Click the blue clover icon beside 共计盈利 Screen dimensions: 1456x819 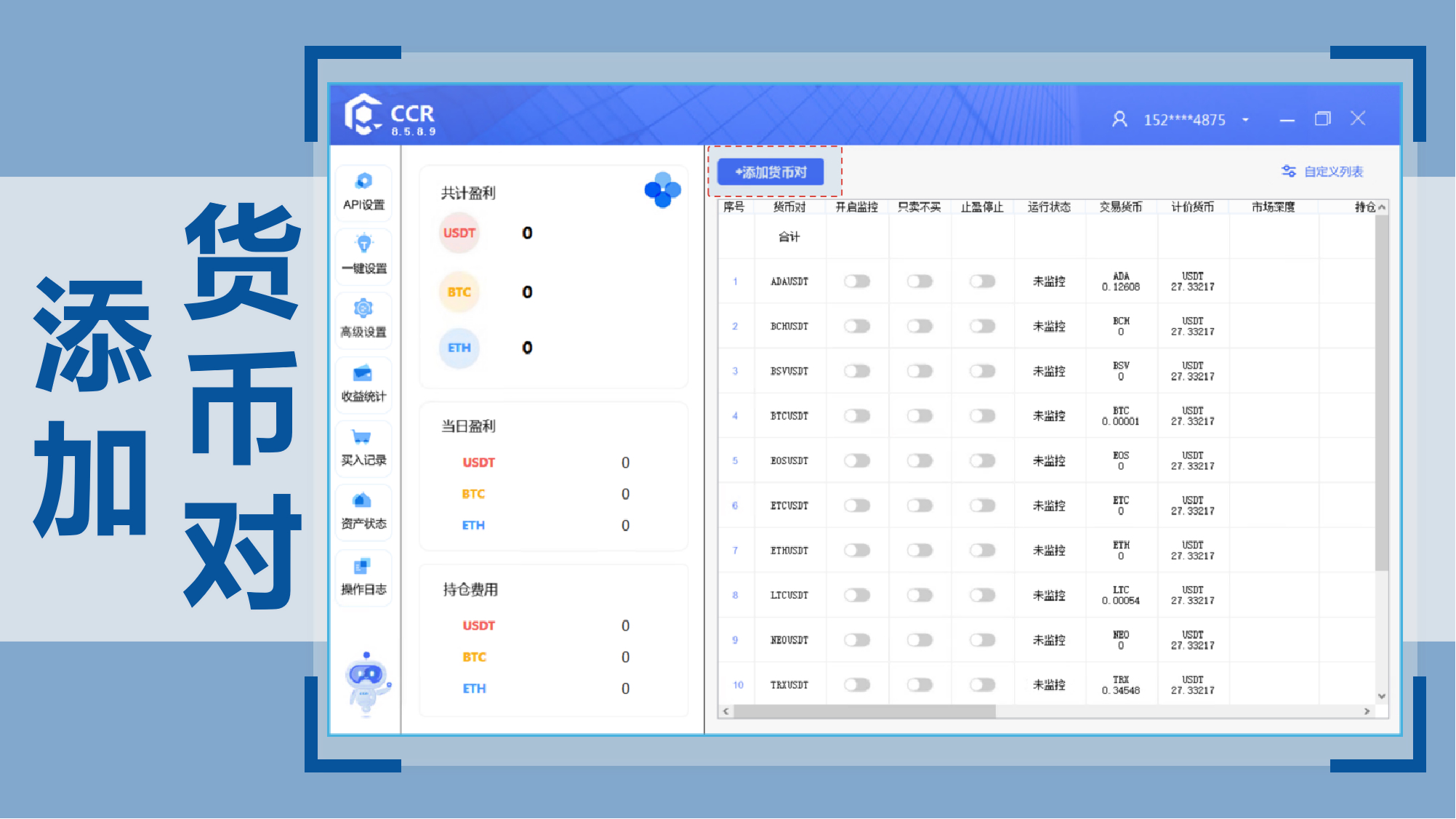pos(662,190)
